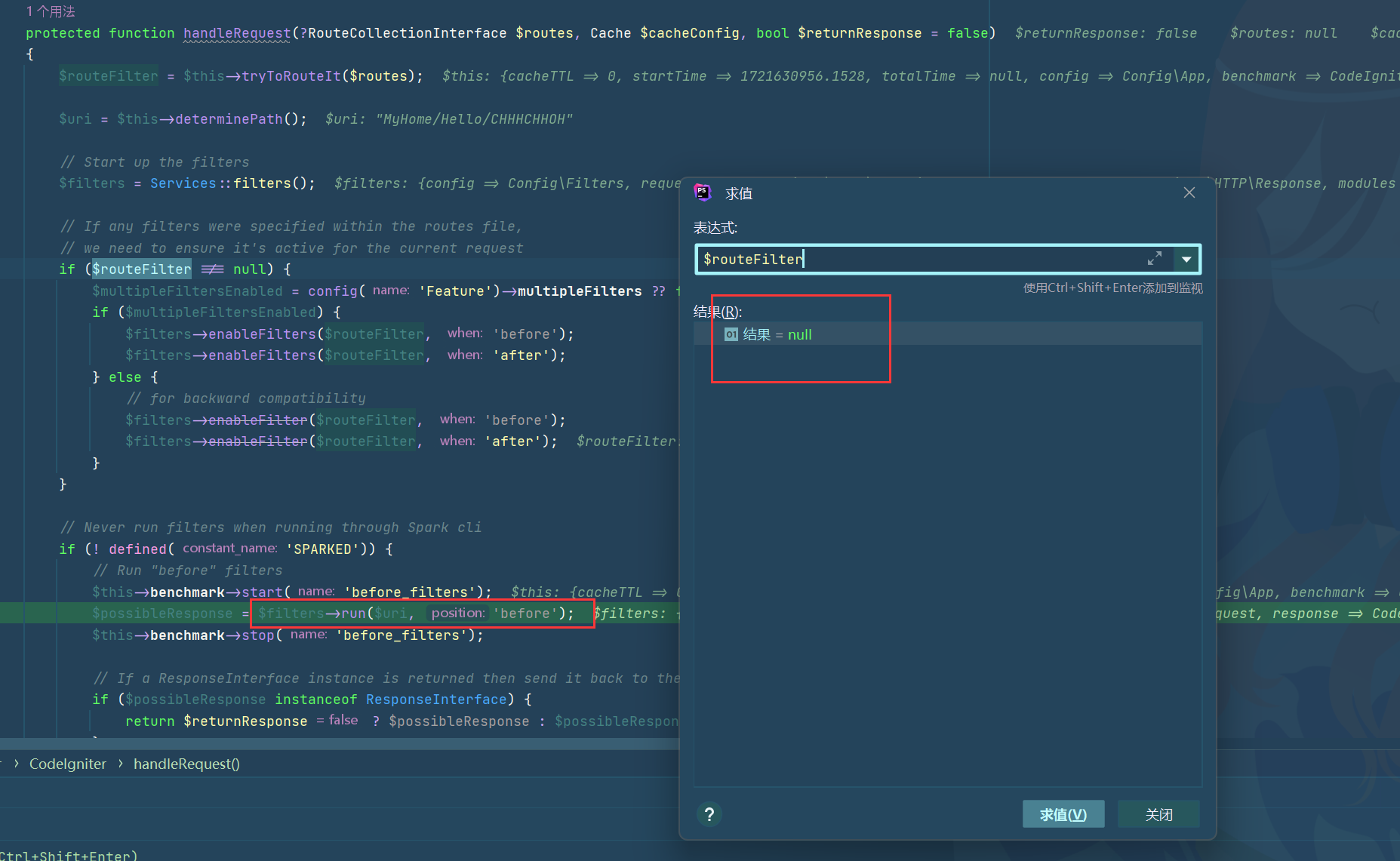Click the 结果(R) label in the dialog
The height and width of the screenshot is (861, 1400).
coord(718,312)
